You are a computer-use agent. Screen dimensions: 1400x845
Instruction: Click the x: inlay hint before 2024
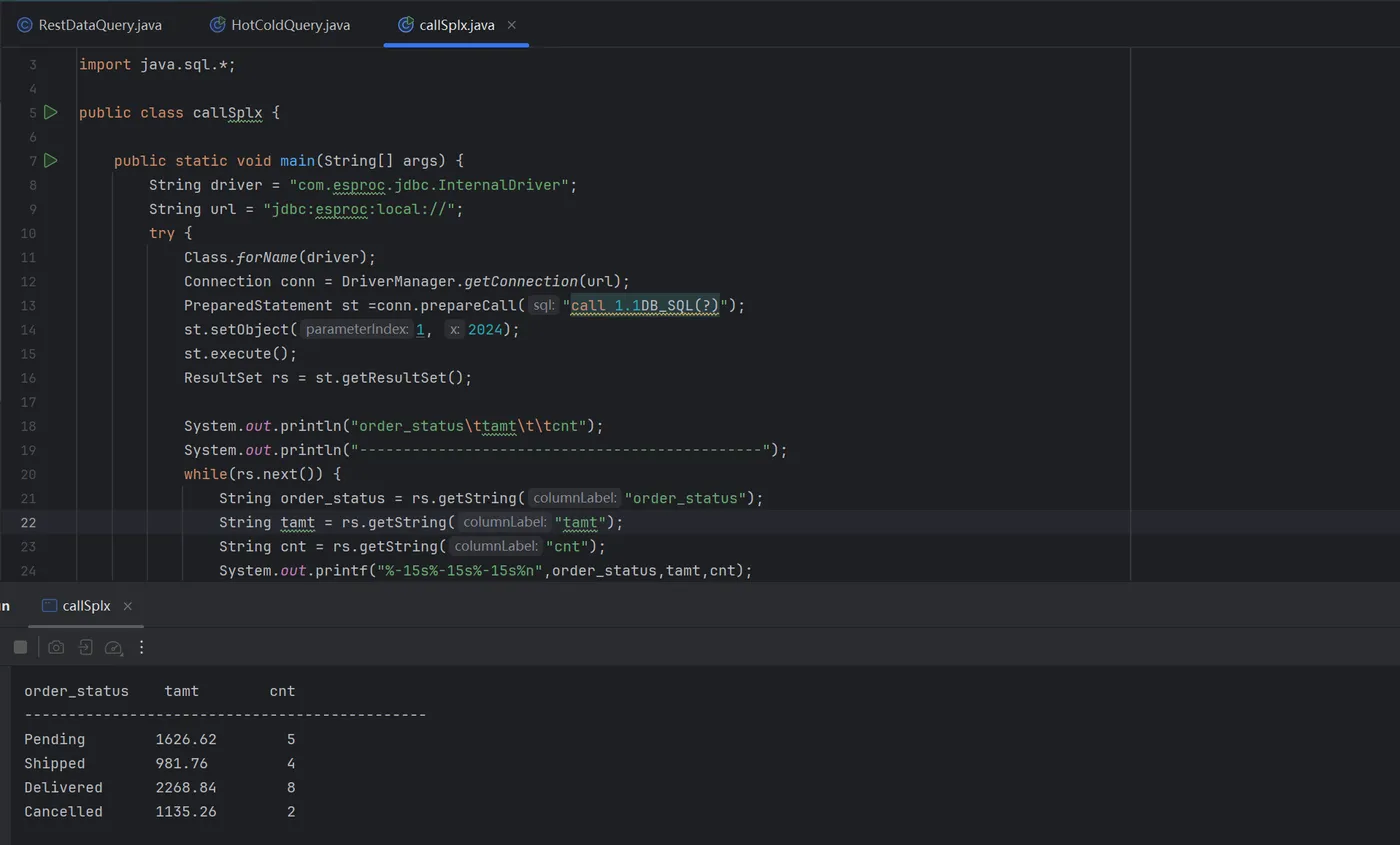pyautogui.click(x=455, y=329)
